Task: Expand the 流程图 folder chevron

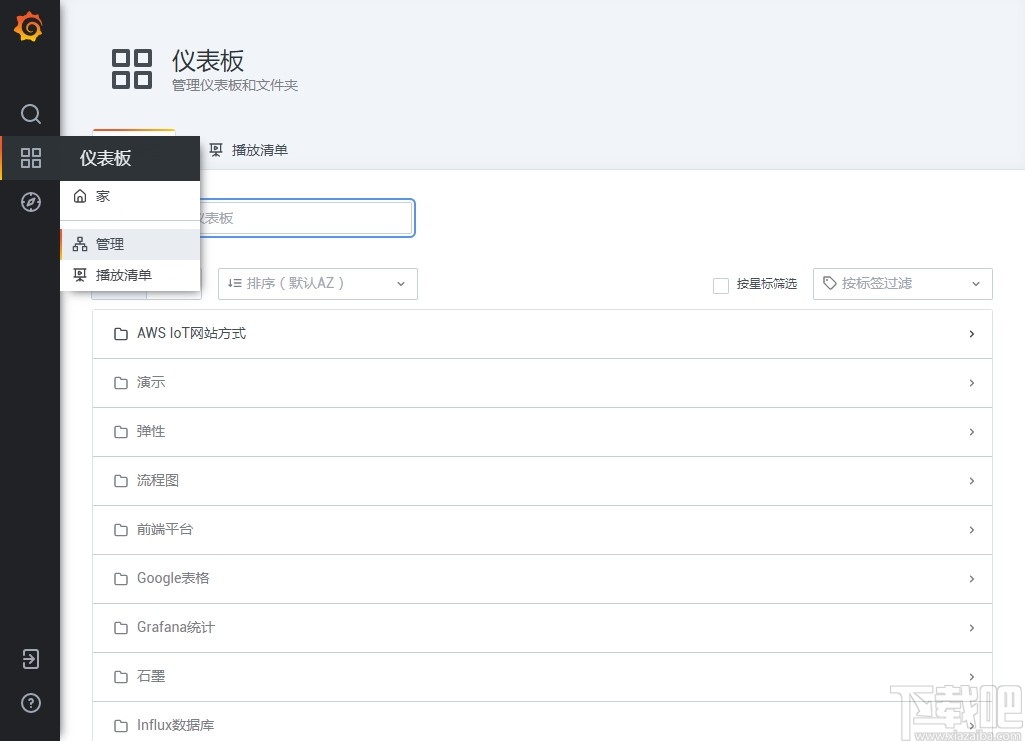Action: point(970,481)
